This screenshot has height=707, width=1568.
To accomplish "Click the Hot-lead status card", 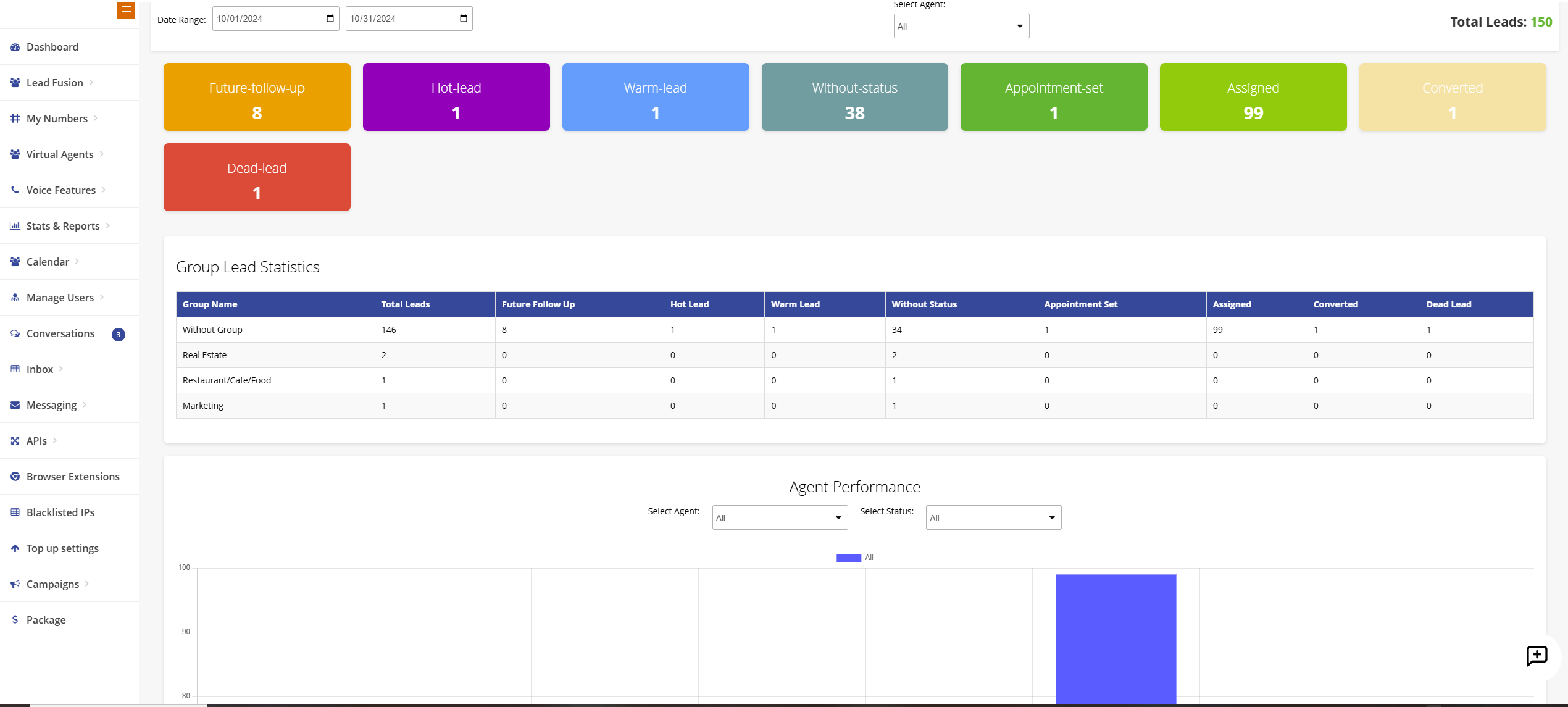I will click(456, 96).
